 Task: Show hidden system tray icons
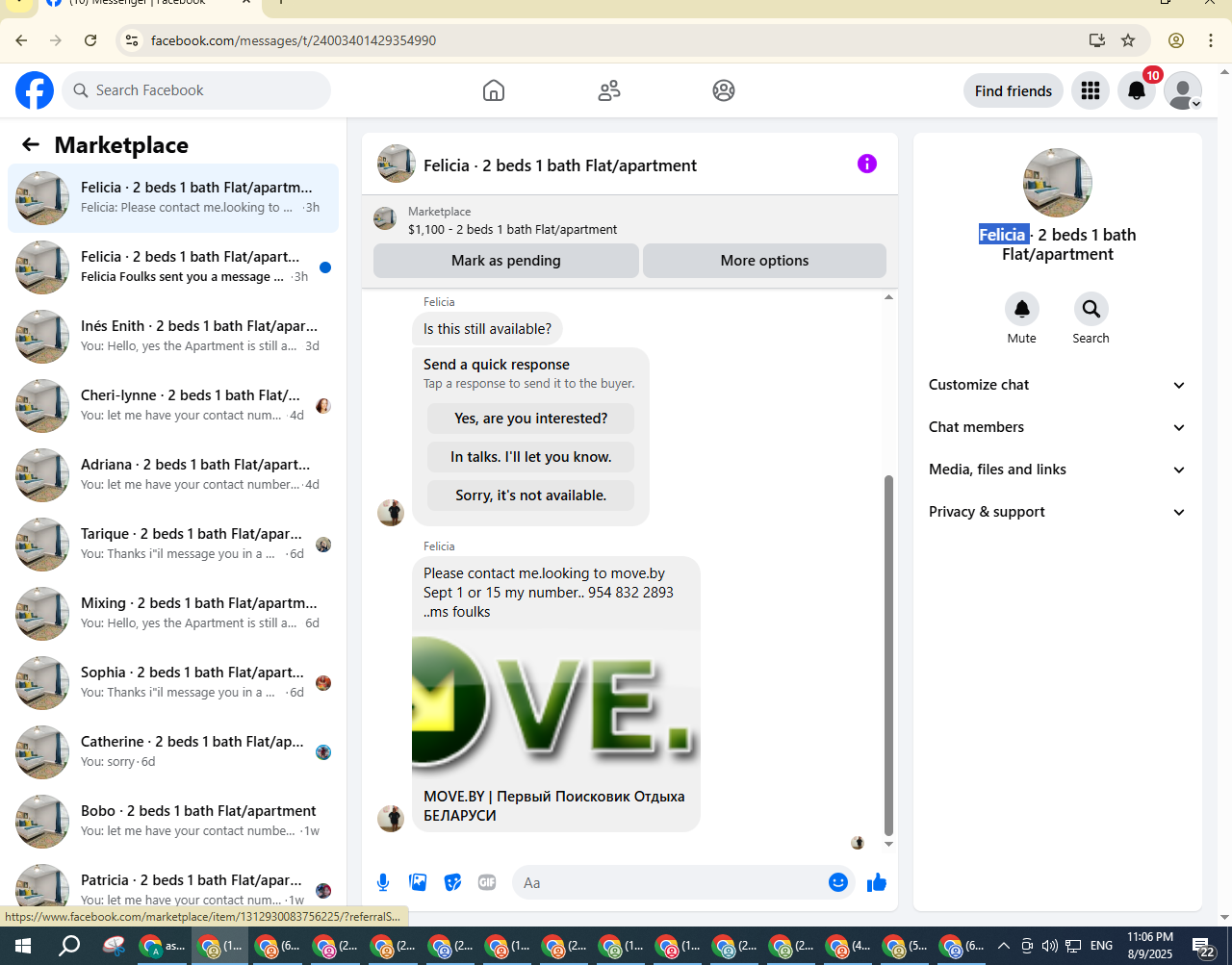click(1003, 946)
